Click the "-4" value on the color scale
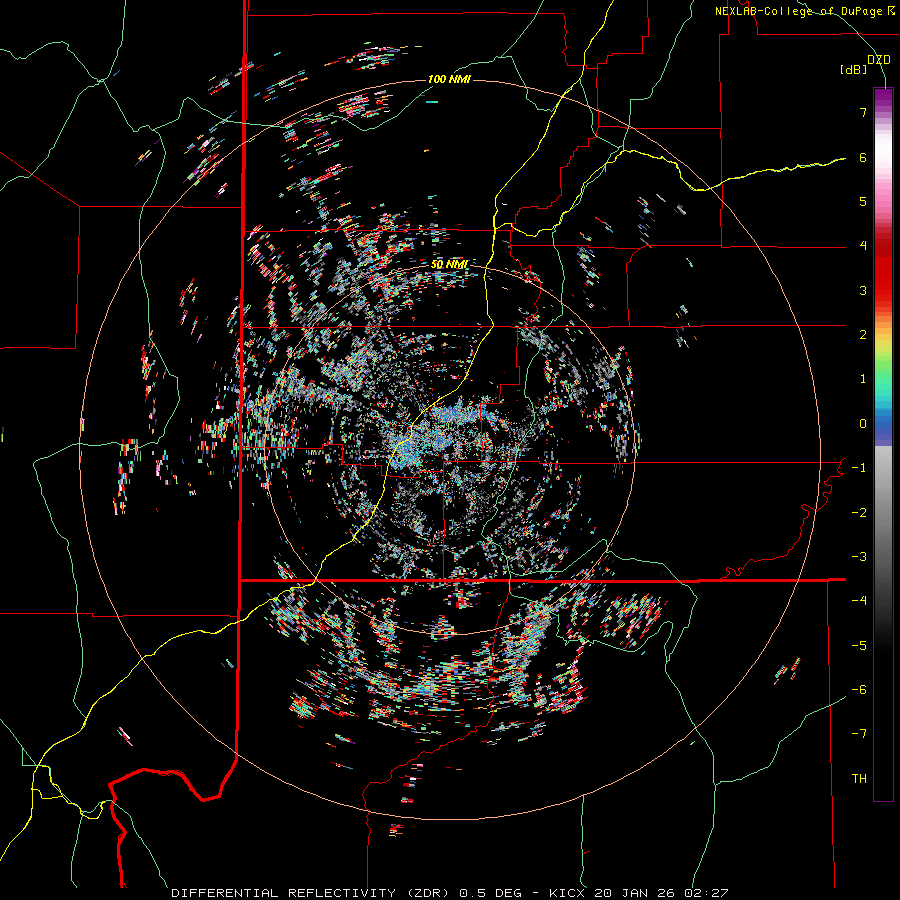This screenshot has width=900, height=900. (859, 601)
